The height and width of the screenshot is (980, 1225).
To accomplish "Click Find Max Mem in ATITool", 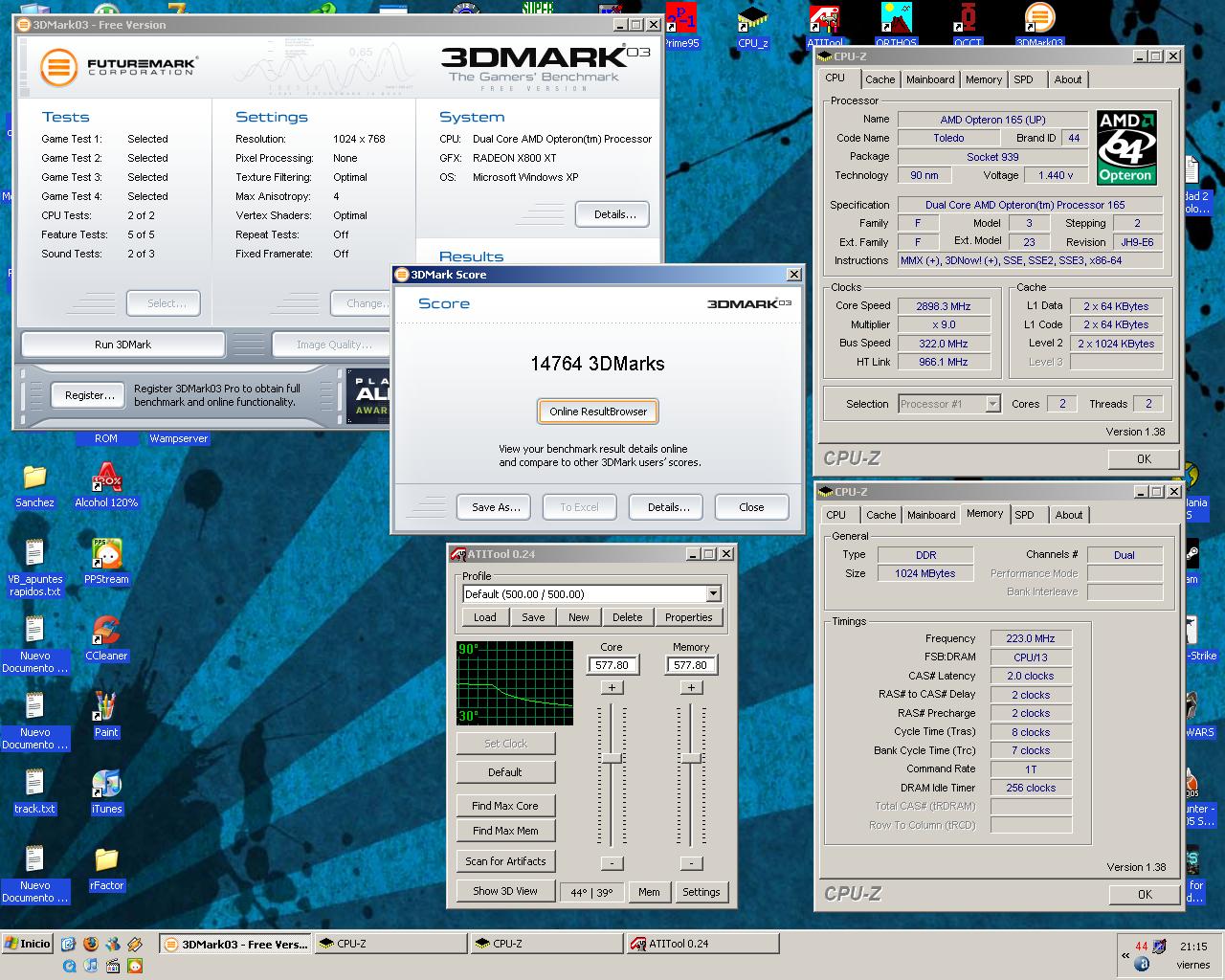I will (x=505, y=831).
